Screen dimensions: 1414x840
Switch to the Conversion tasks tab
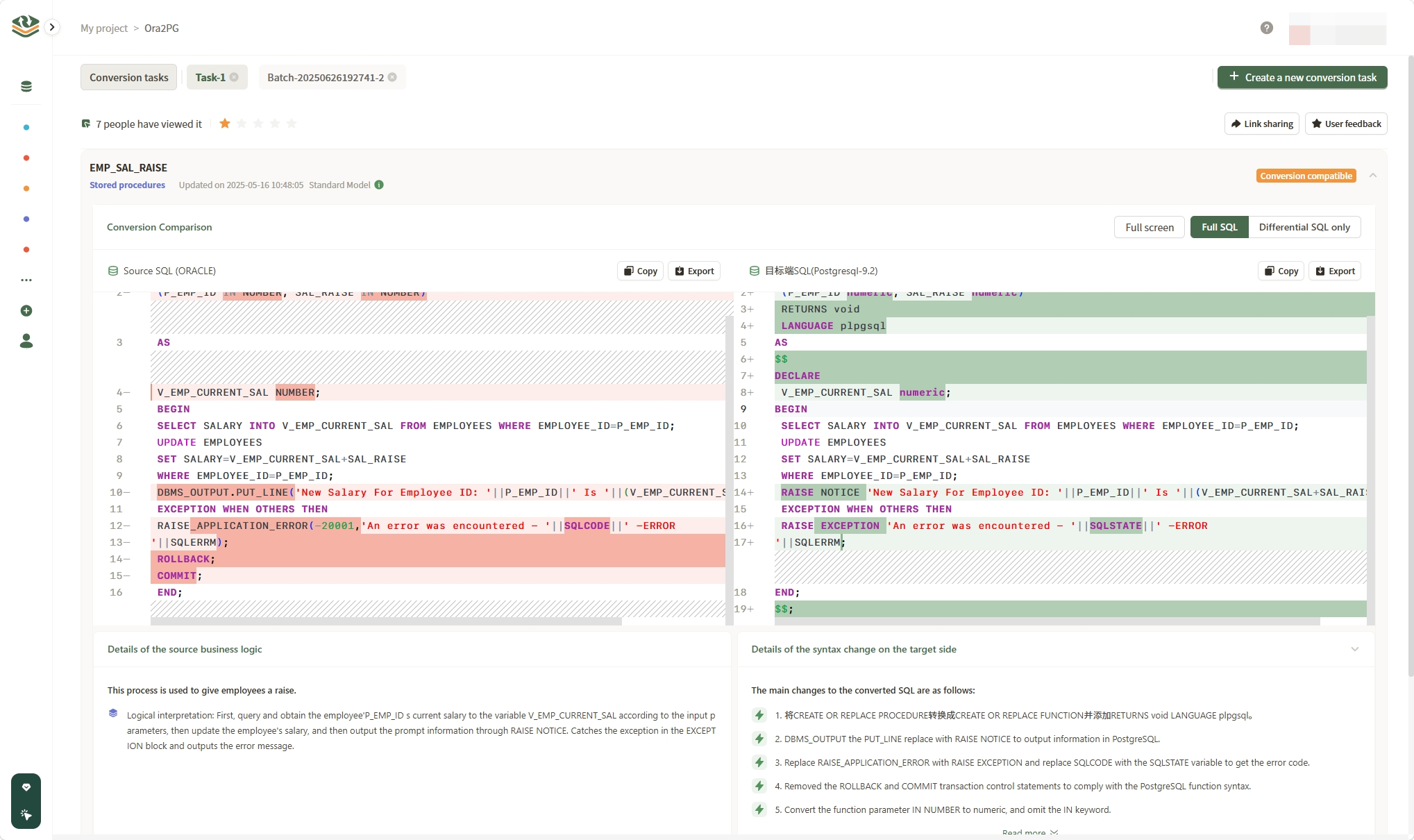tap(129, 77)
